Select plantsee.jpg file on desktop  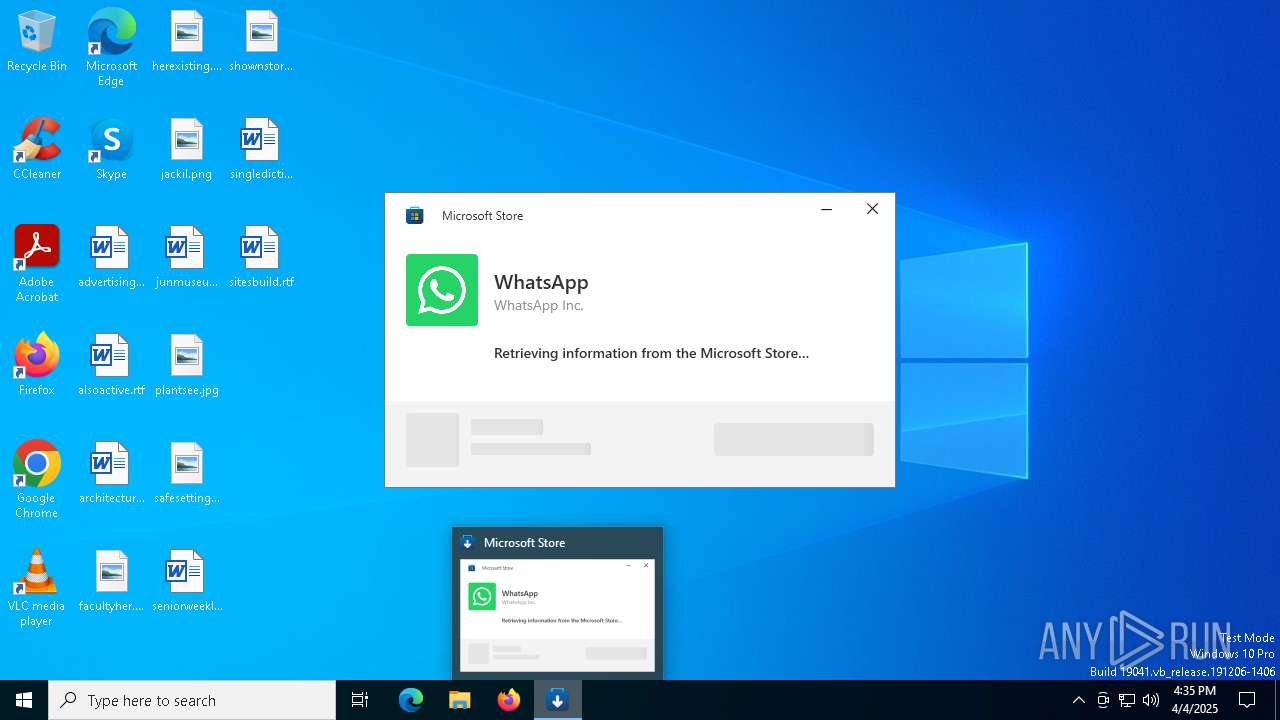[187, 366]
